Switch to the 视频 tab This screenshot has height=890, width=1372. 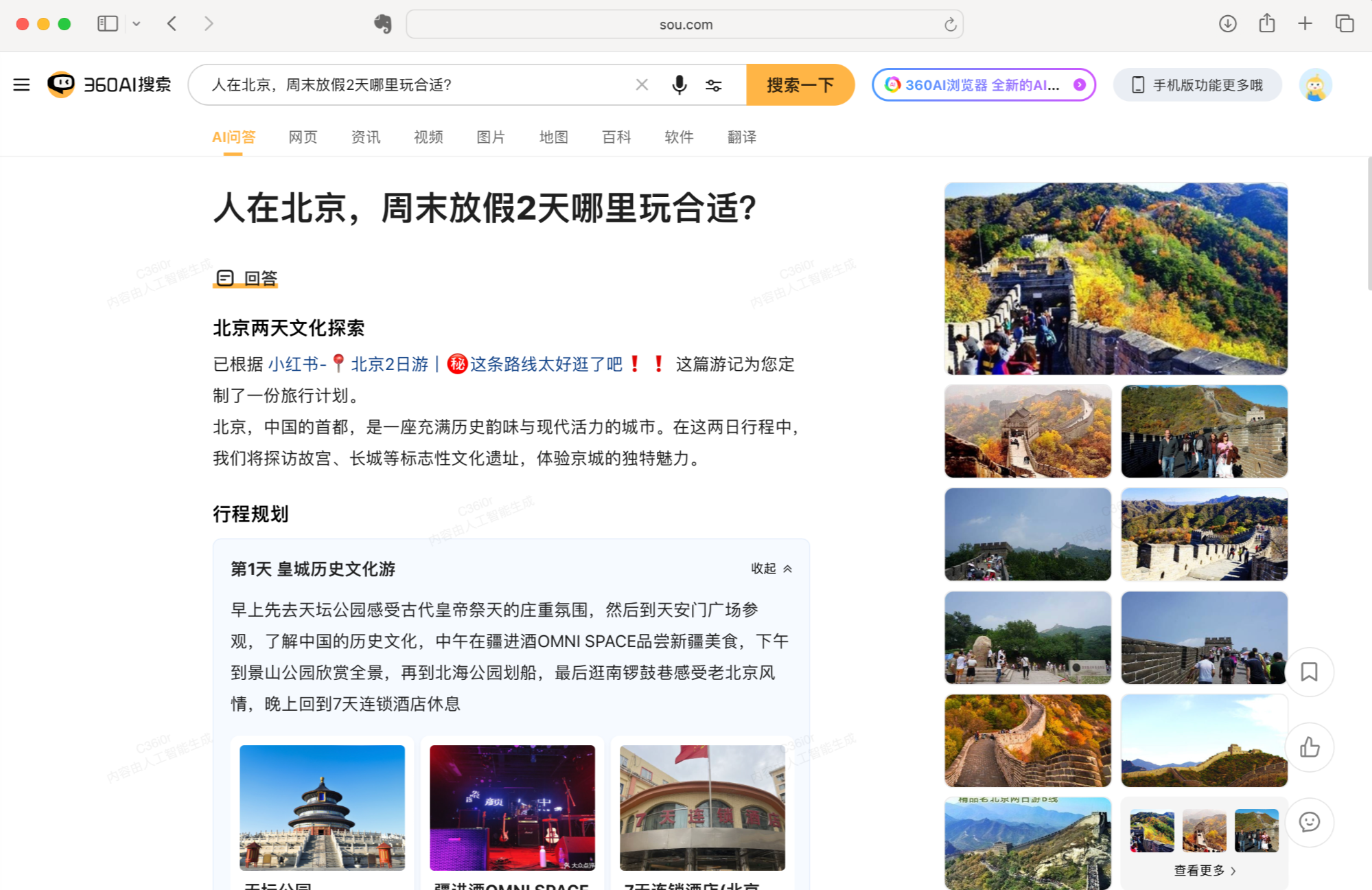[428, 137]
